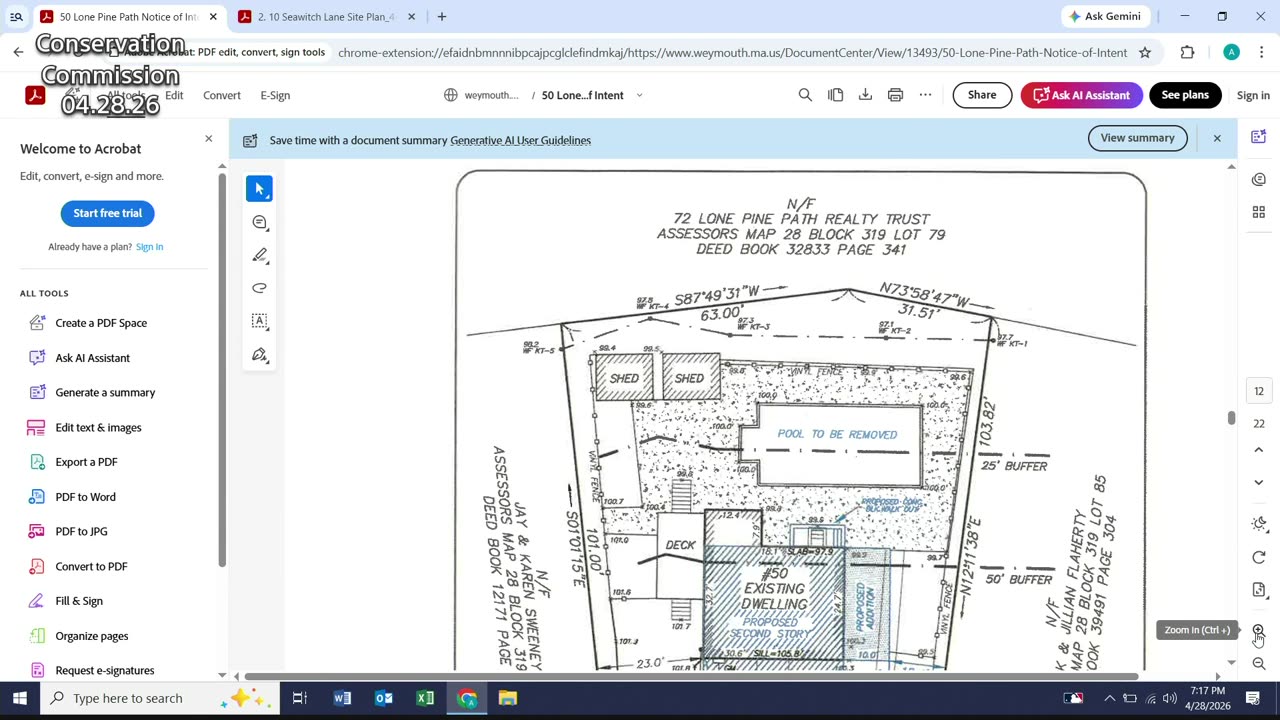
Task: Choose Export a PDF tool
Action: pos(86,462)
